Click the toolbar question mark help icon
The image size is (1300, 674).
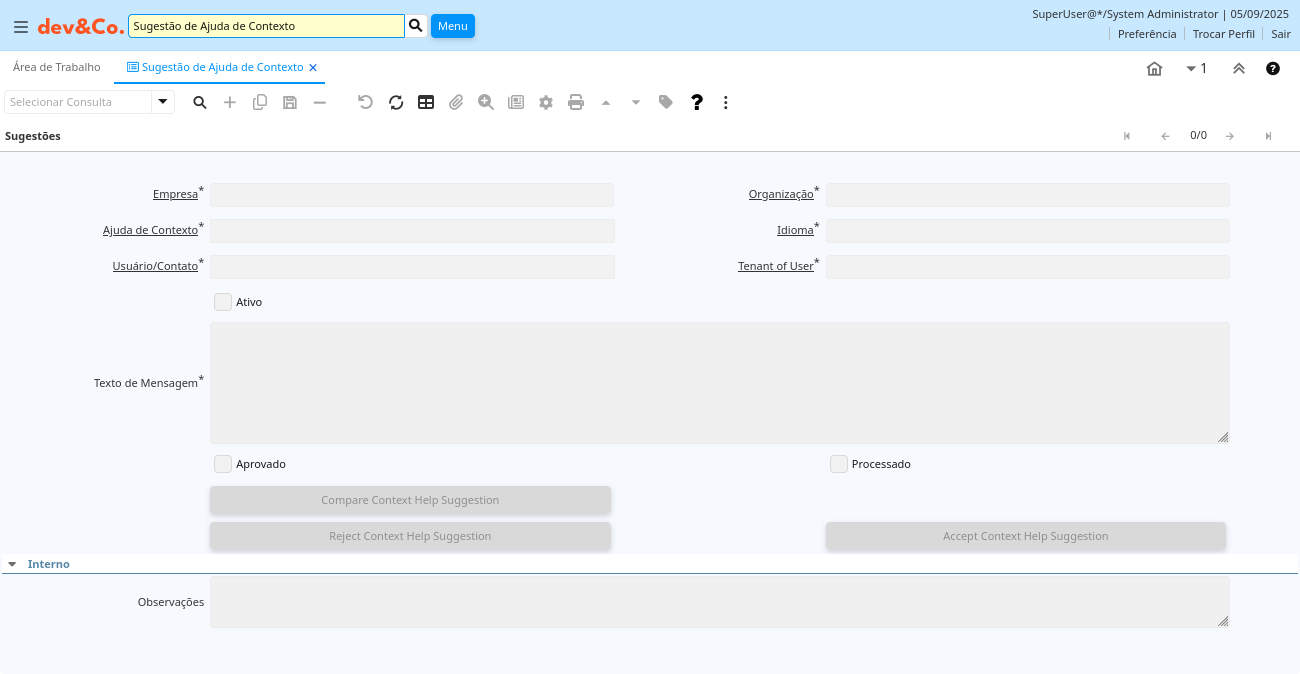(x=697, y=102)
